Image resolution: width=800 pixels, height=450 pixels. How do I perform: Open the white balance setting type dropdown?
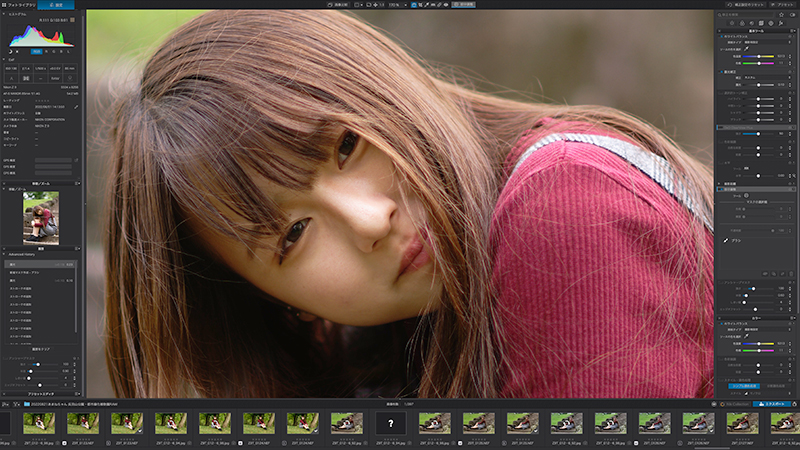[767, 42]
